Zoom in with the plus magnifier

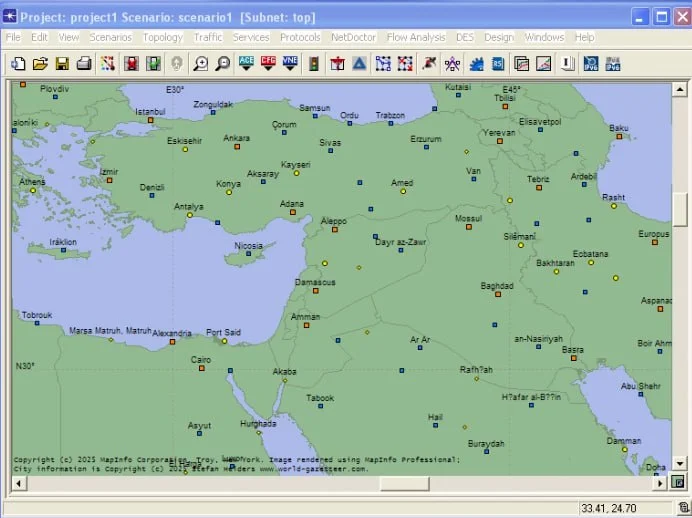(201, 64)
